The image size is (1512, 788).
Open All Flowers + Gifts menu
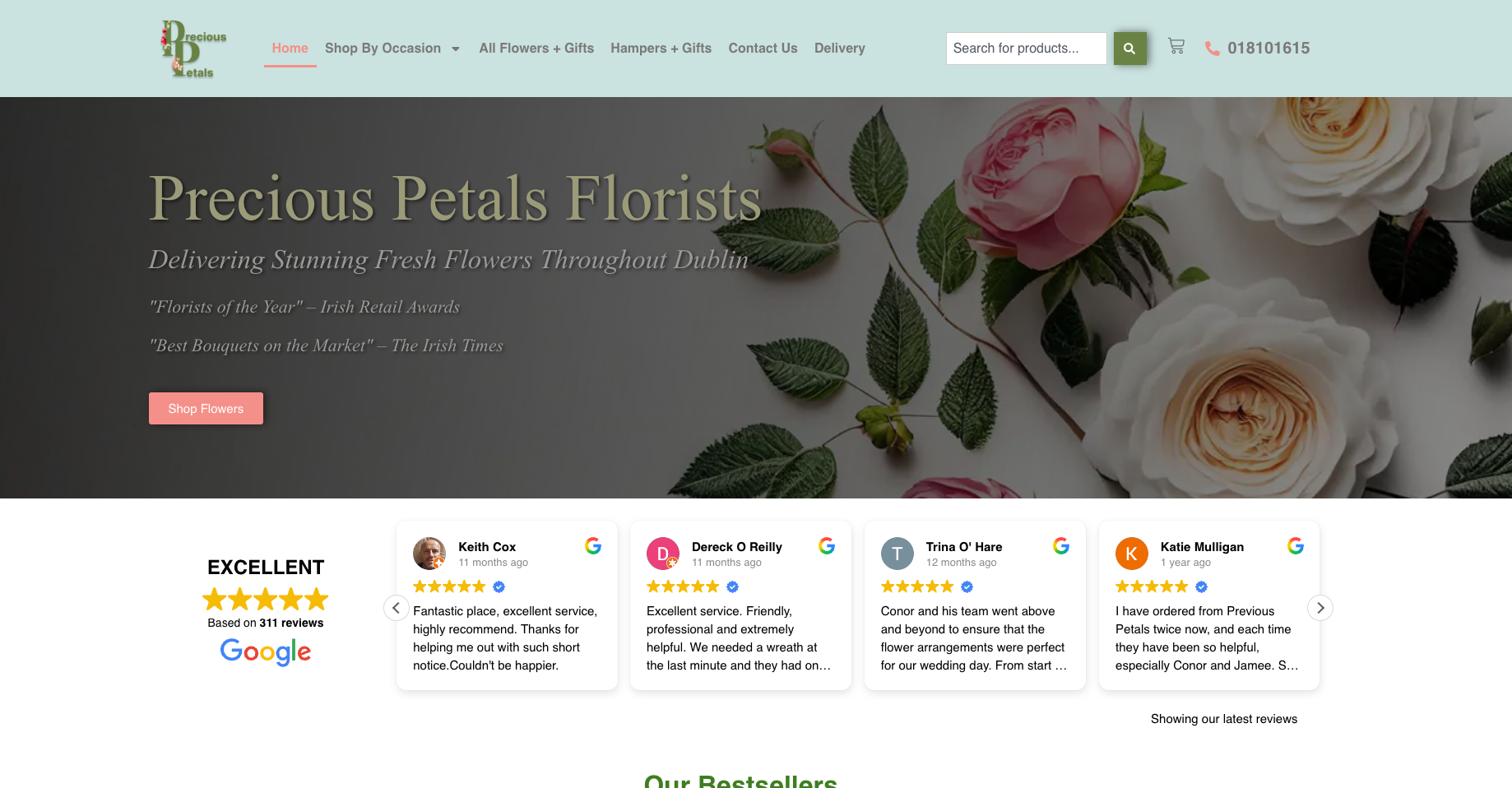(x=536, y=49)
